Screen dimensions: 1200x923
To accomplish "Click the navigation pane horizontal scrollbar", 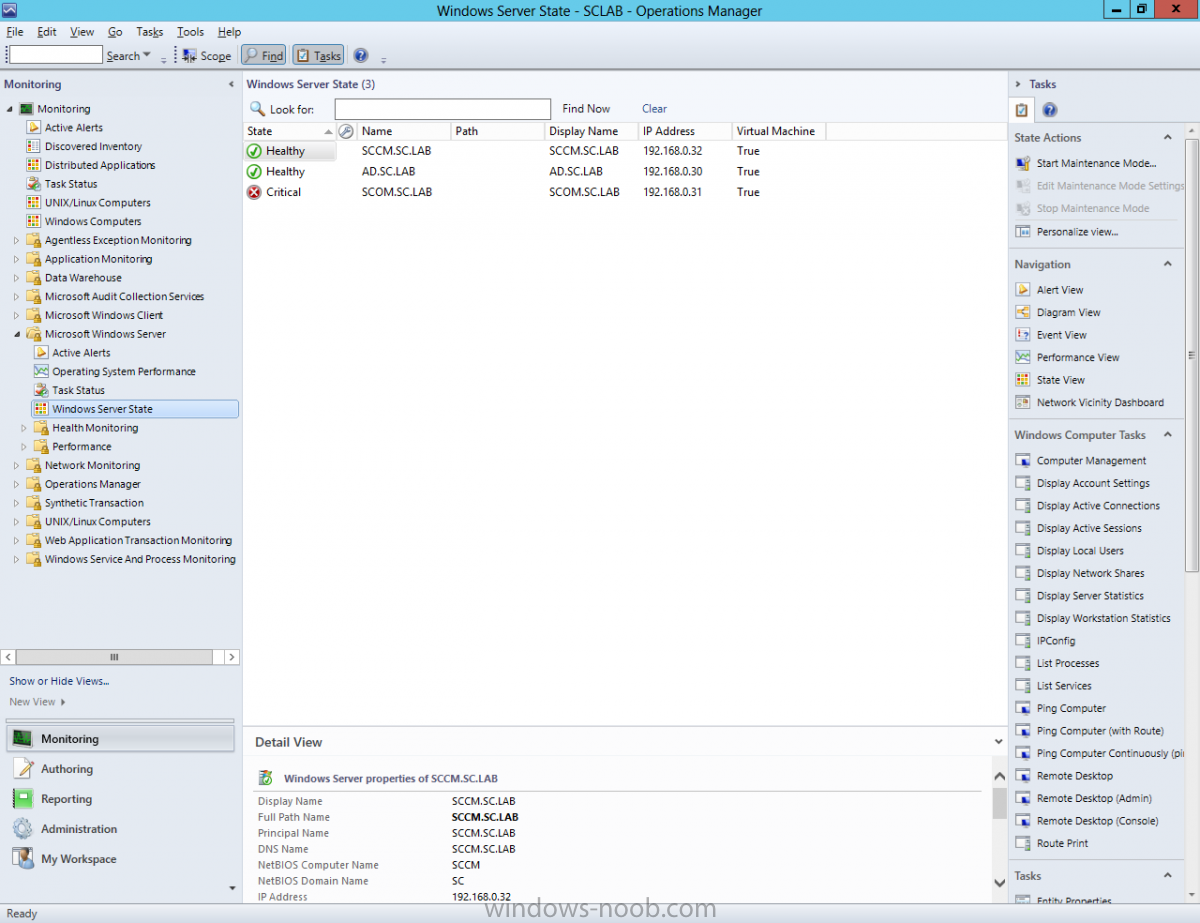I will tap(114, 657).
